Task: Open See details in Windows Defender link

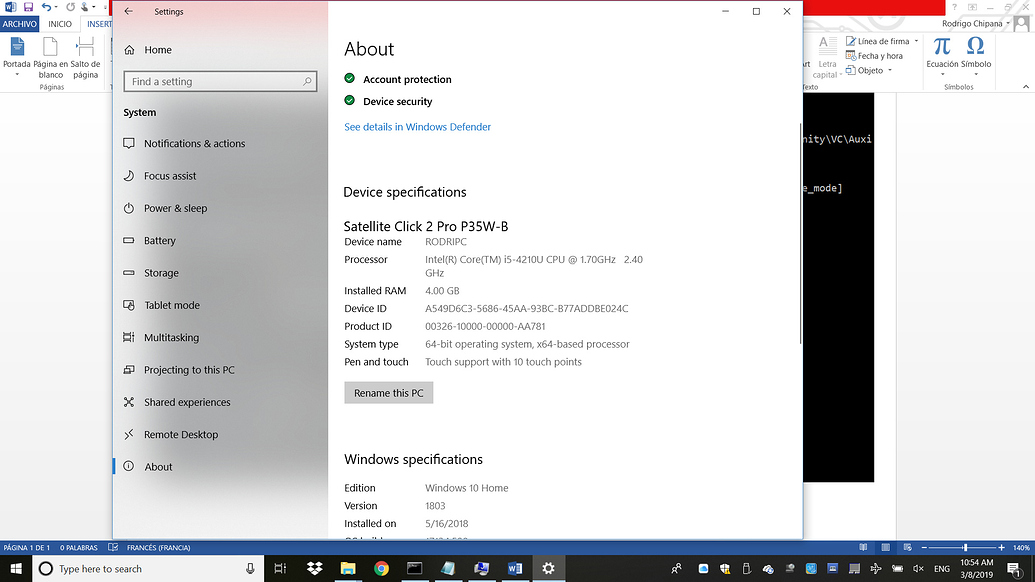Action: click(417, 127)
